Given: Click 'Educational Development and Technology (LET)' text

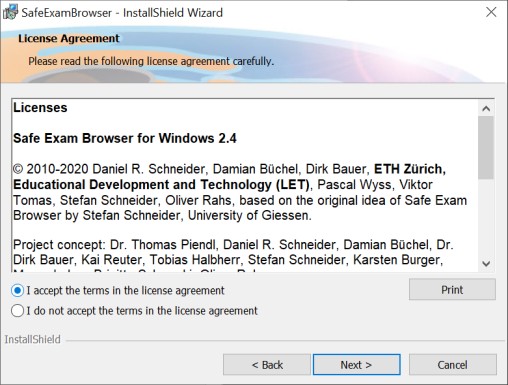Looking at the screenshot, I should (x=161, y=184).
